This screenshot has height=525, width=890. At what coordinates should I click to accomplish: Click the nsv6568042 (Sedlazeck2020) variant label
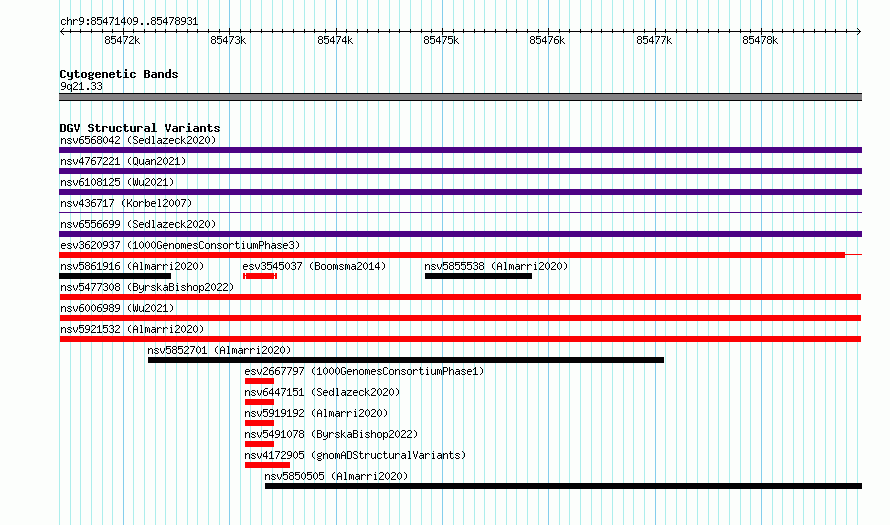[138, 140]
